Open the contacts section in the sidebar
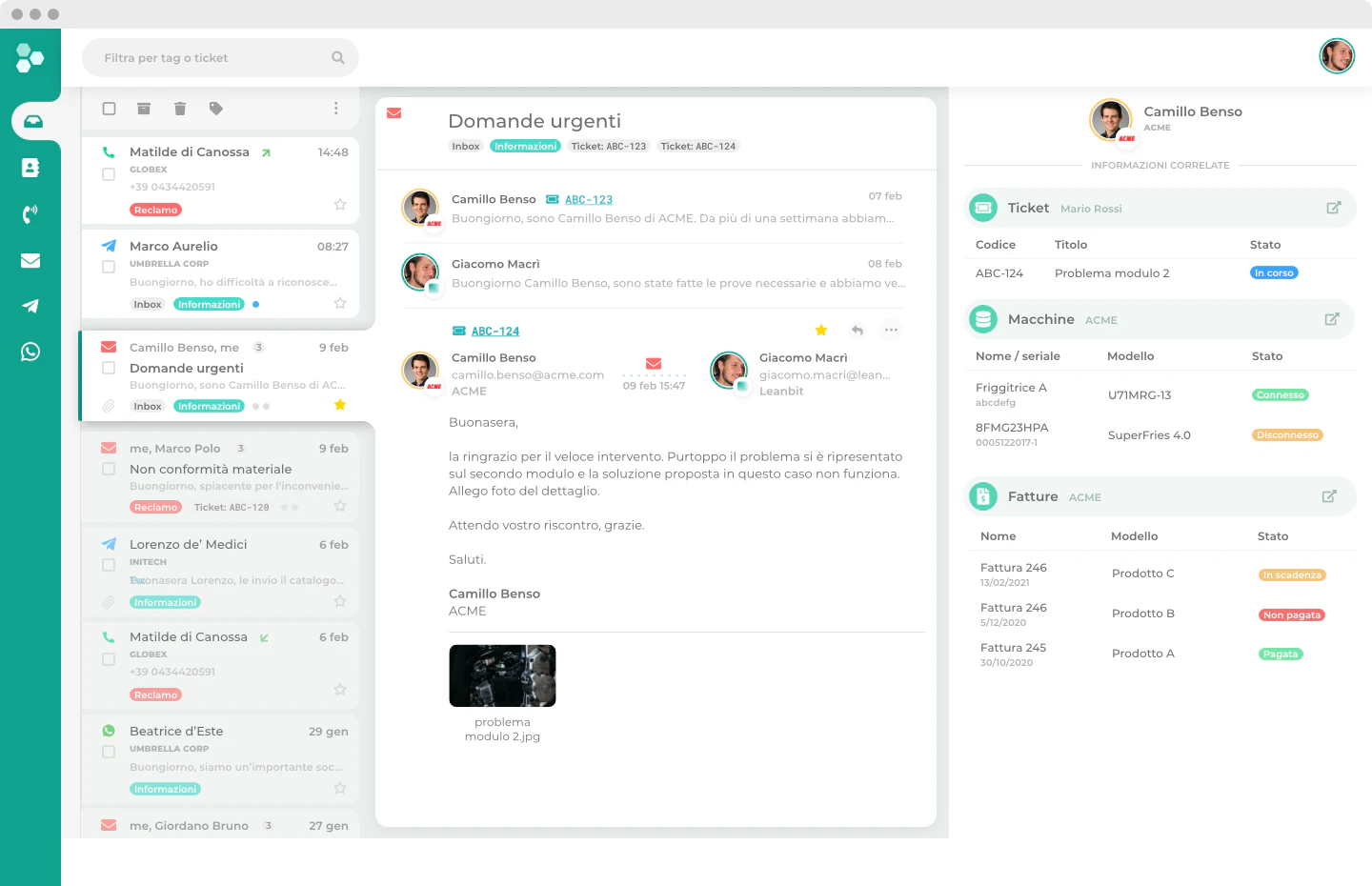 coord(30,166)
